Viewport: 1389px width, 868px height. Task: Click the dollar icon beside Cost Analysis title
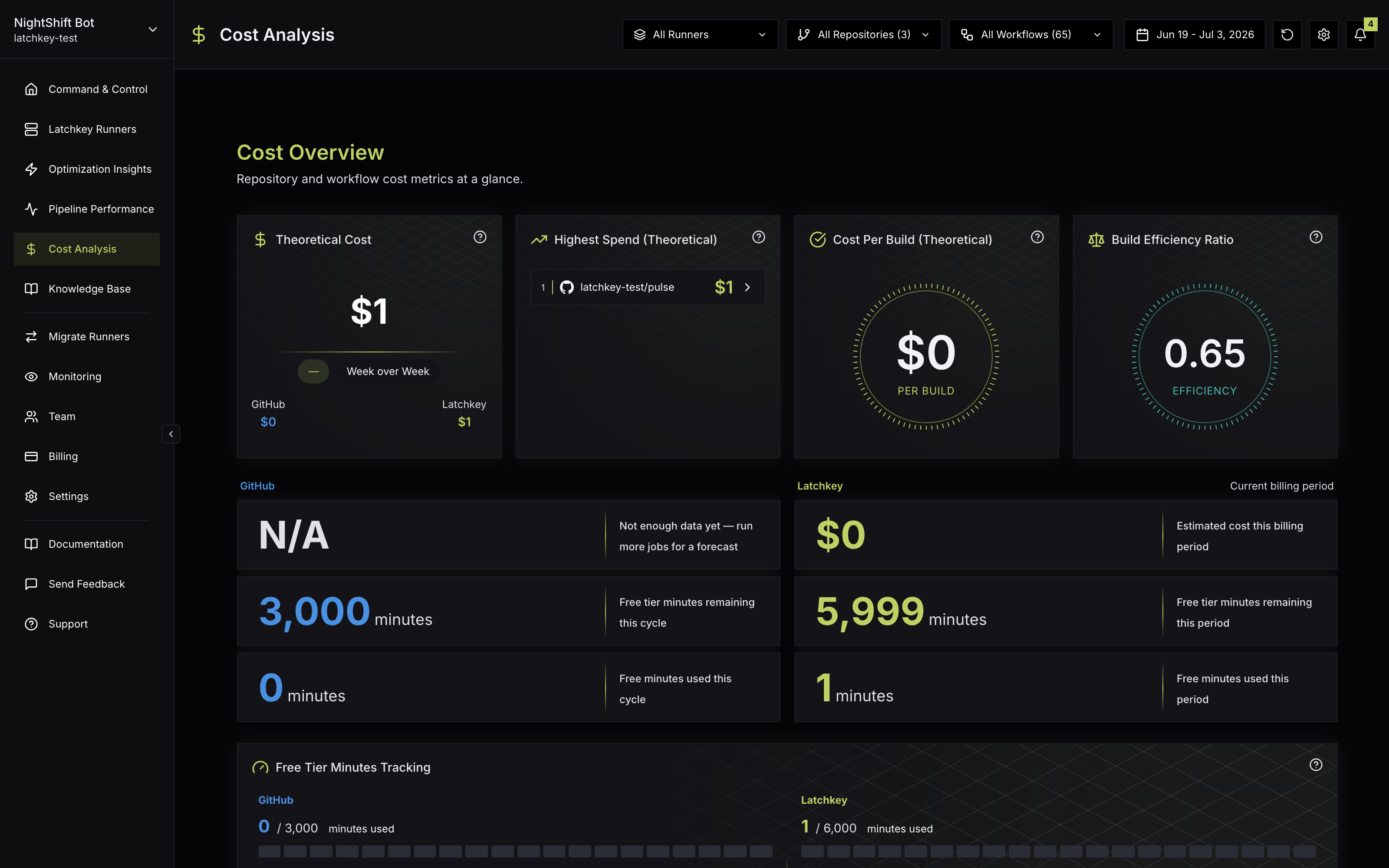click(x=199, y=34)
